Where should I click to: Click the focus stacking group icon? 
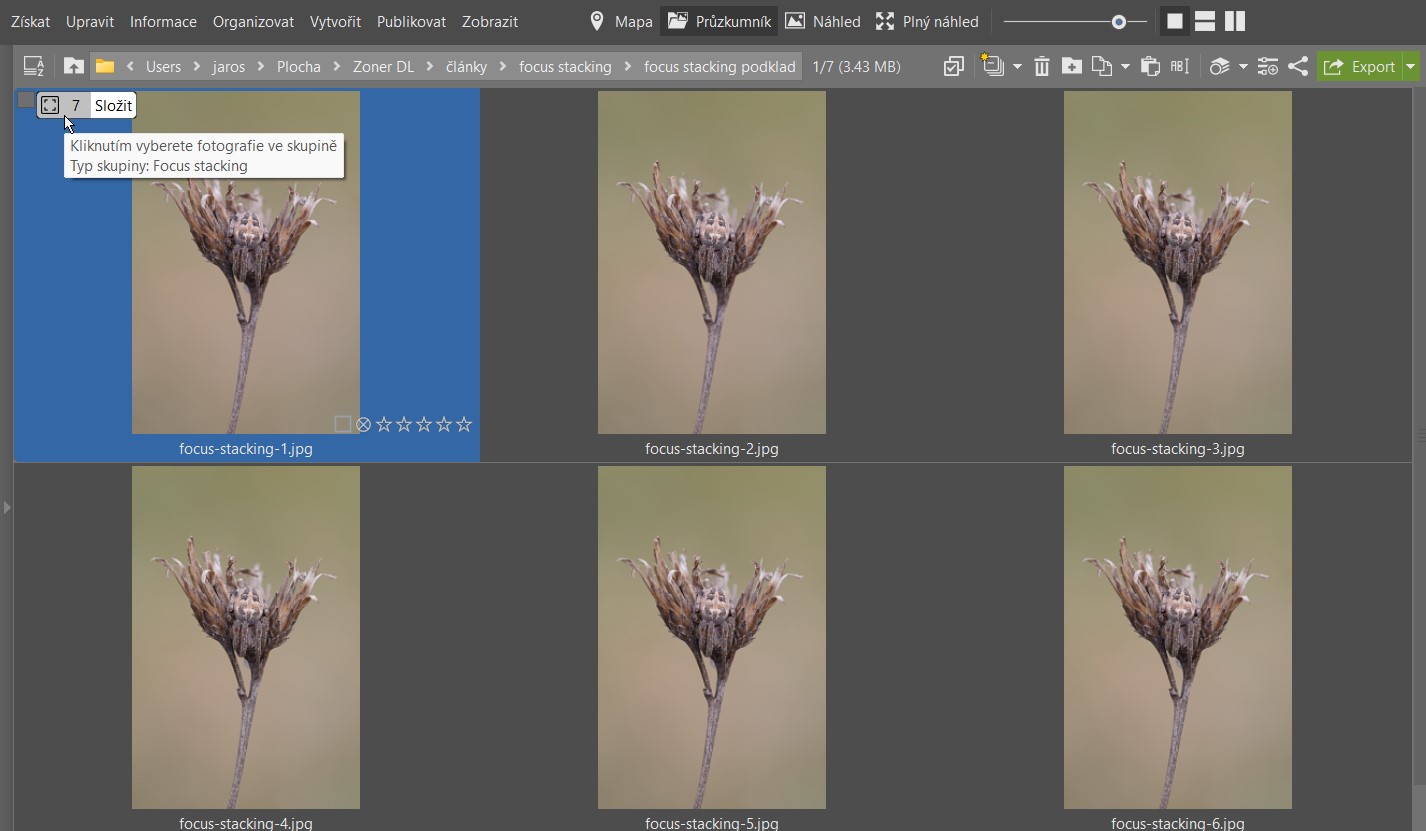50,105
